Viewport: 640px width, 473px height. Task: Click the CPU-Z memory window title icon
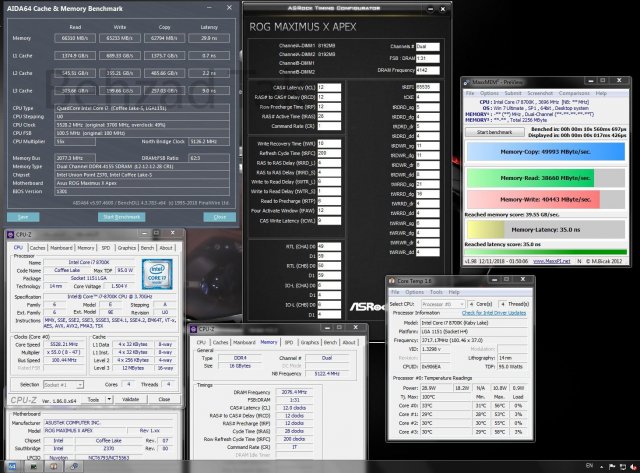(x=193, y=329)
